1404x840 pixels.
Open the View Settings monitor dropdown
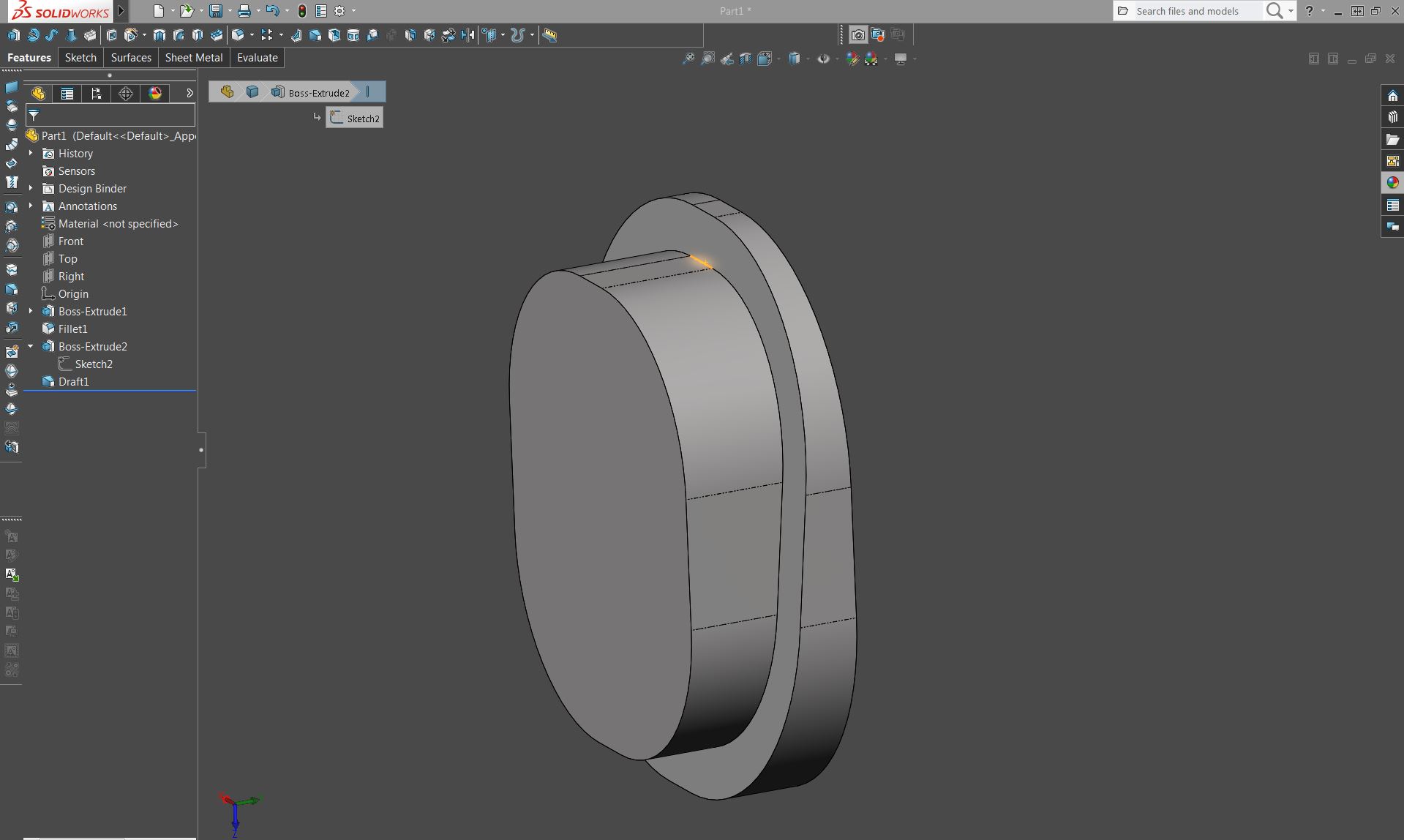pos(915,59)
